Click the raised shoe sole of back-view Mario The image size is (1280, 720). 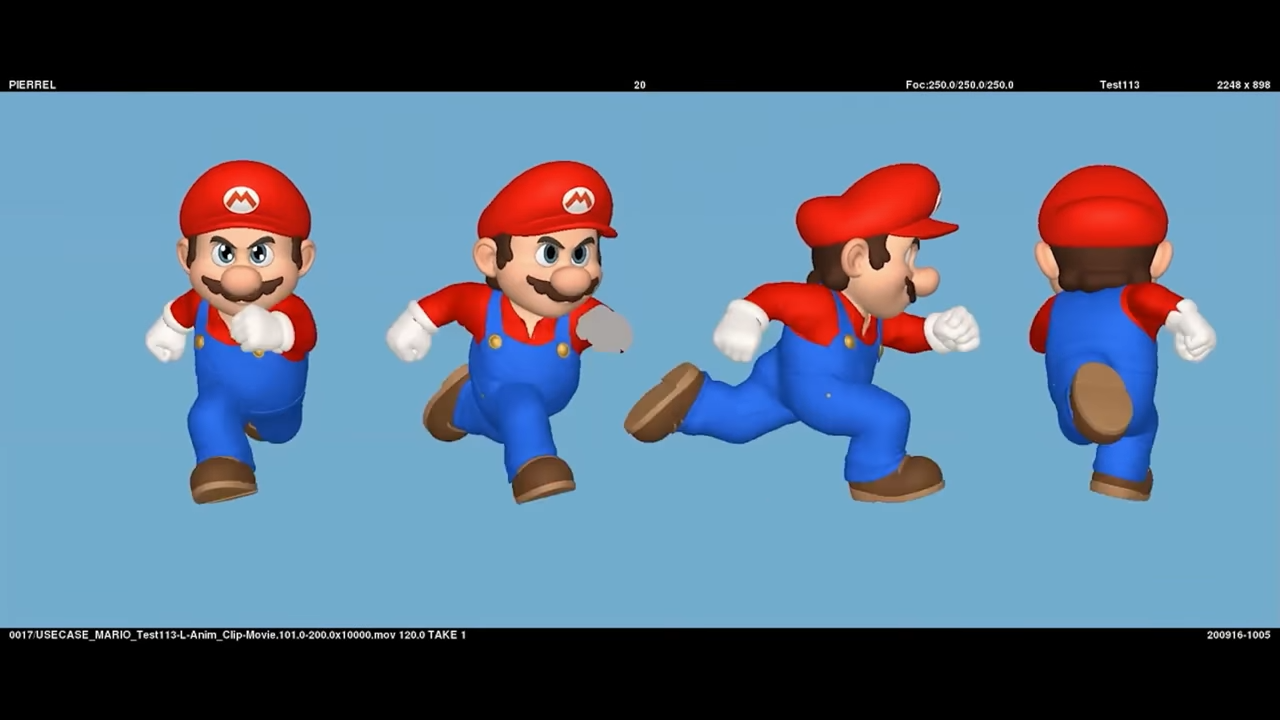pos(1101,401)
